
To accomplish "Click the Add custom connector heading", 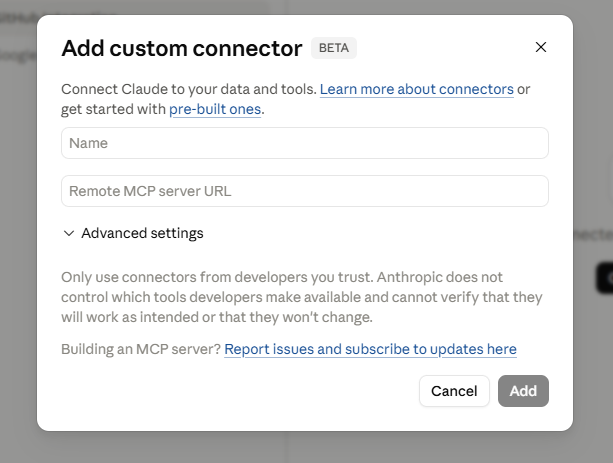I will click(x=182, y=48).
